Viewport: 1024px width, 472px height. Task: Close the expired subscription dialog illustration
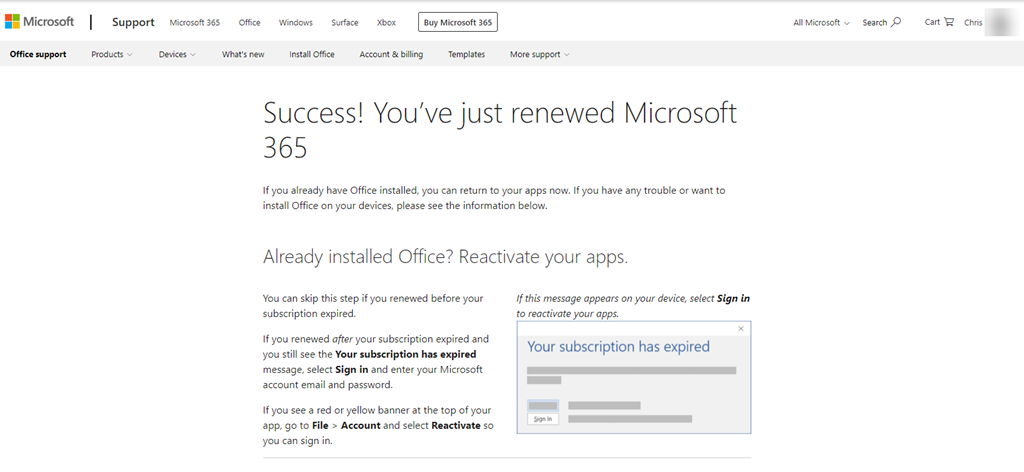point(741,329)
